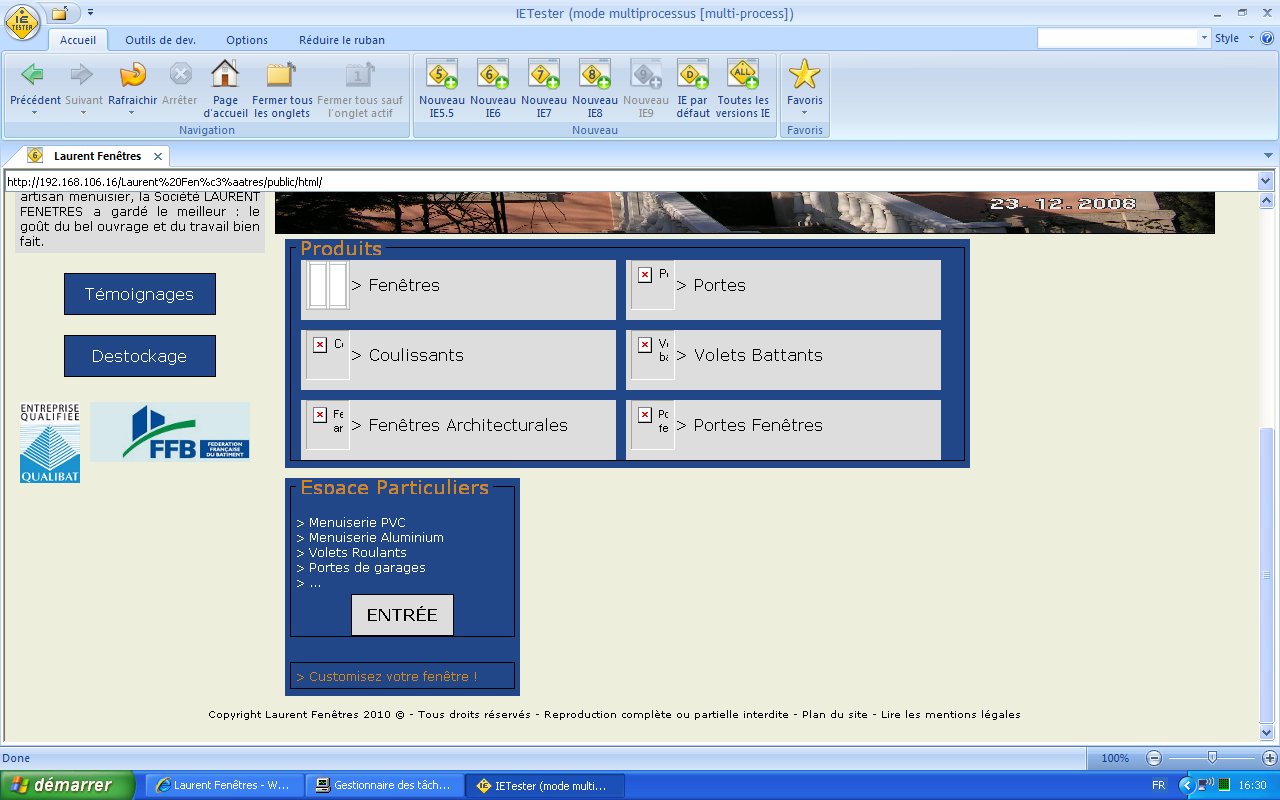Click the Suivant forward arrow icon
Viewport: 1280px width, 800px height.
pyautogui.click(x=82, y=74)
